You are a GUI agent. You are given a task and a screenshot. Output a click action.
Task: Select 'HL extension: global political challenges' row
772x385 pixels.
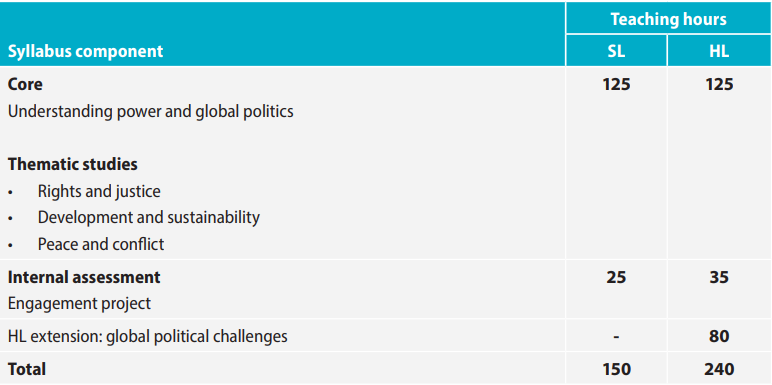tap(386, 336)
